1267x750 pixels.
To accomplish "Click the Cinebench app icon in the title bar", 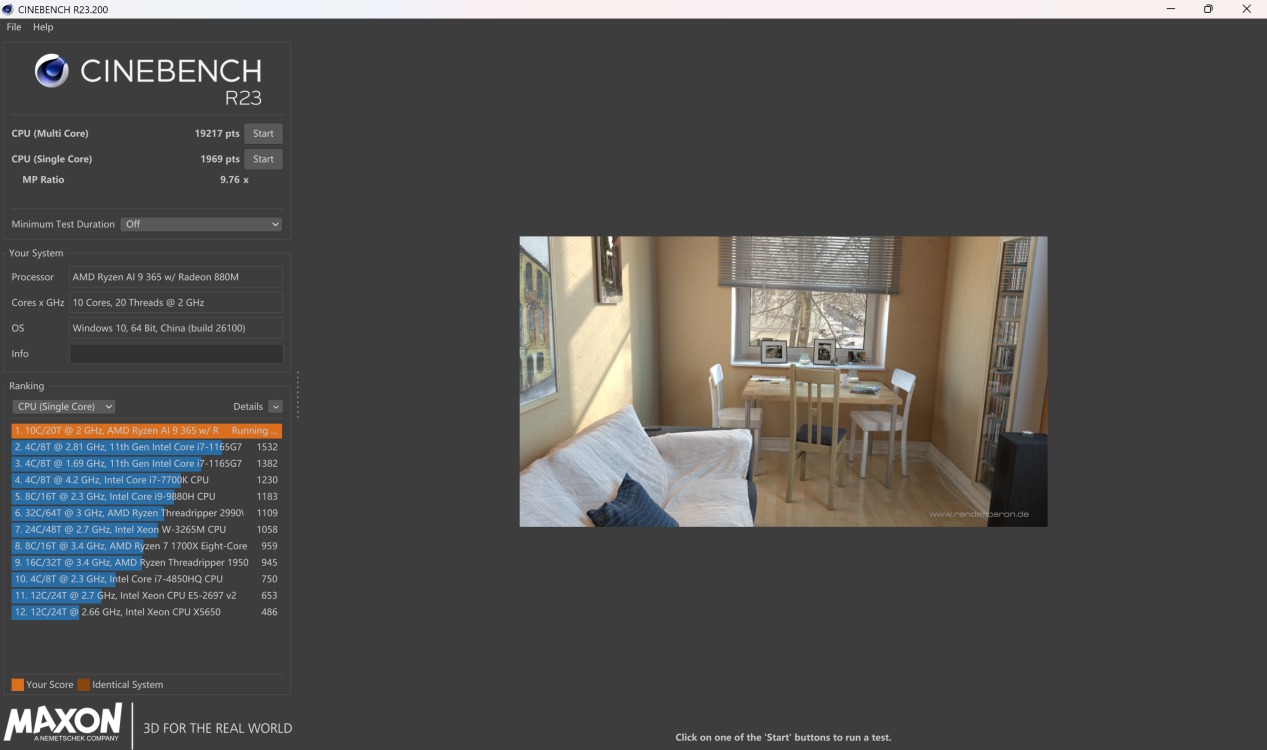I will click(10, 8).
